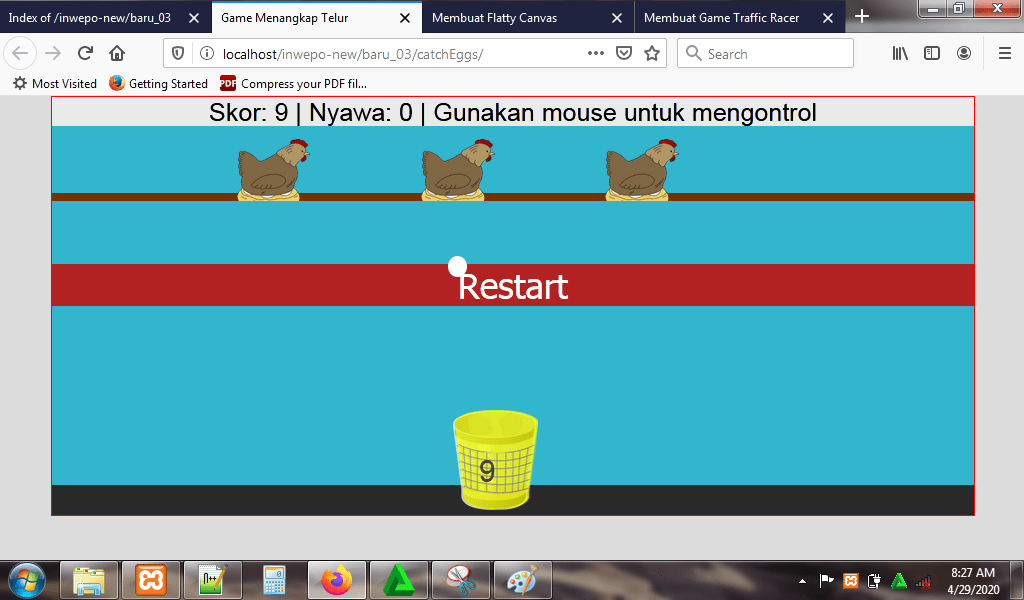The width and height of the screenshot is (1024, 600).
Task: Click the network status tray icon
Action: [923, 580]
